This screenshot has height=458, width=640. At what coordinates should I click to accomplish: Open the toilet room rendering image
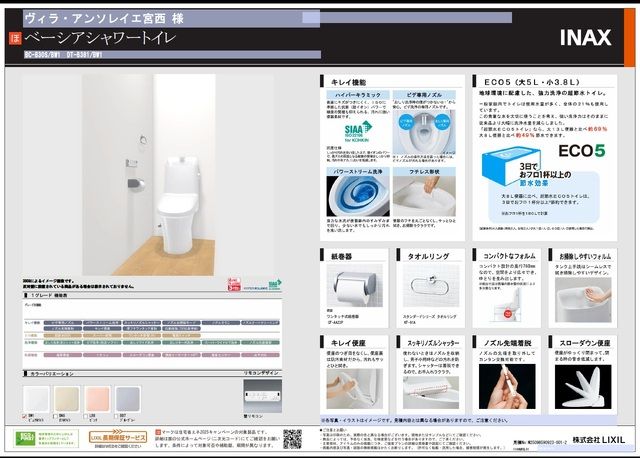click(149, 174)
